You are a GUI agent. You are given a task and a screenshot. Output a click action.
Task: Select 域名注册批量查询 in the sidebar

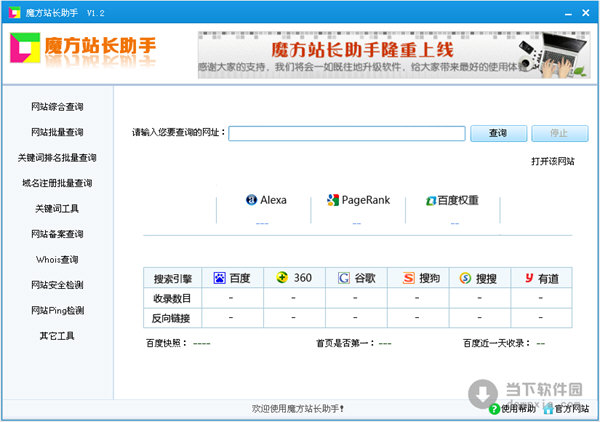[57, 183]
